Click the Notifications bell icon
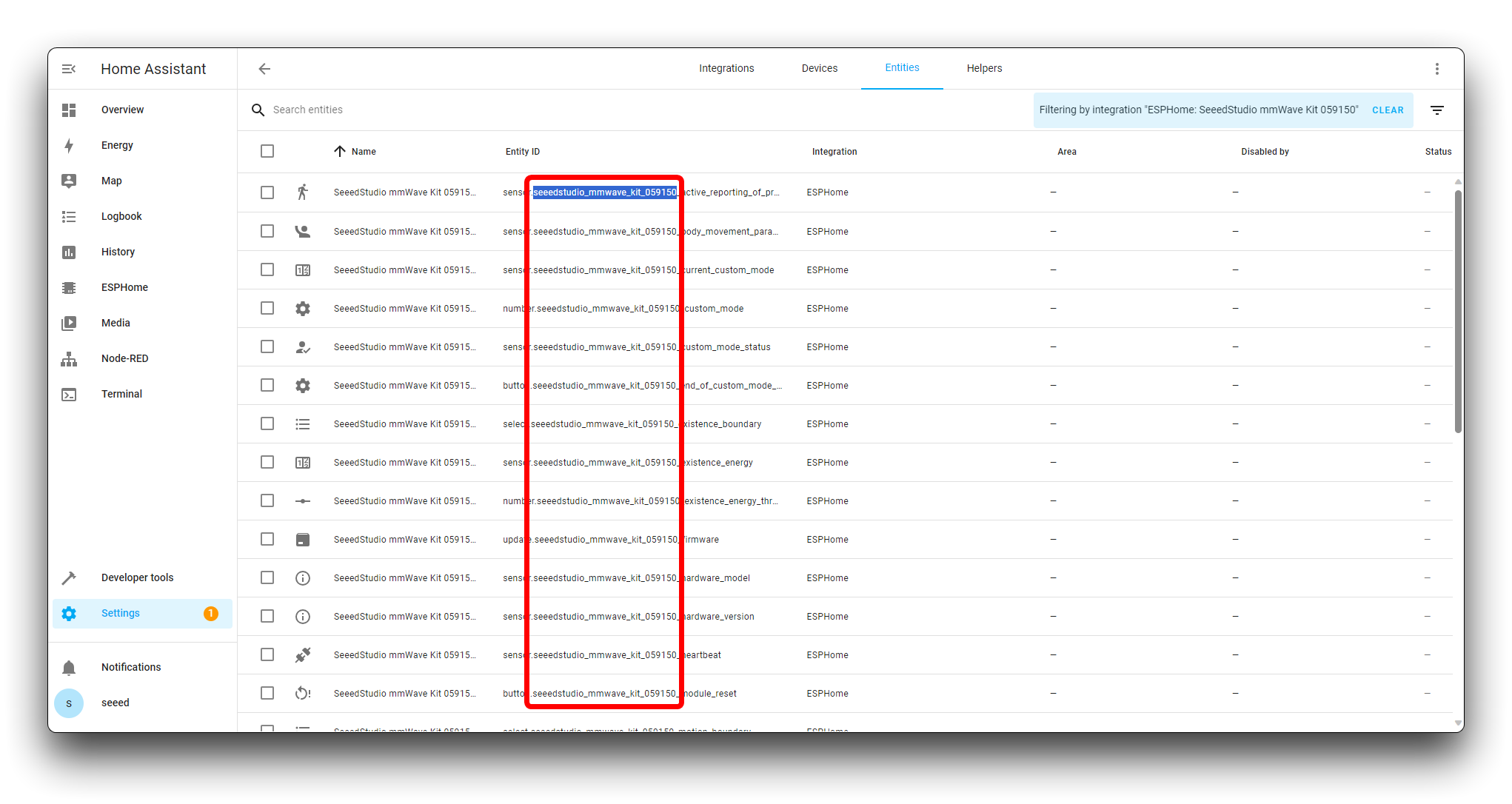 69,668
